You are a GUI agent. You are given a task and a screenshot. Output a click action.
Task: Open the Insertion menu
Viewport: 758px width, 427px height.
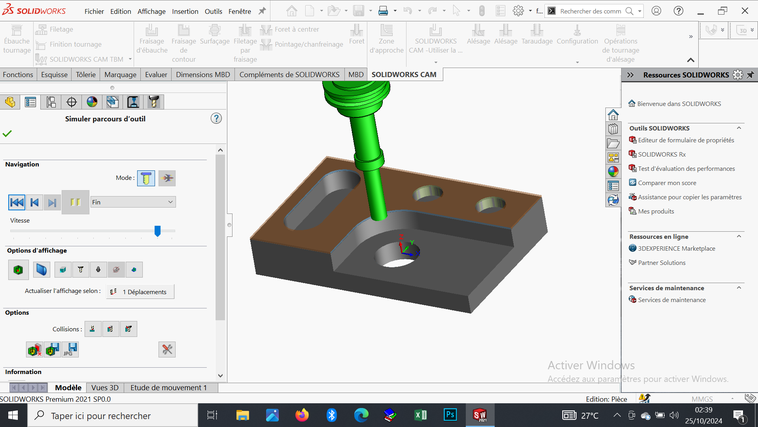[x=185, y=11]
